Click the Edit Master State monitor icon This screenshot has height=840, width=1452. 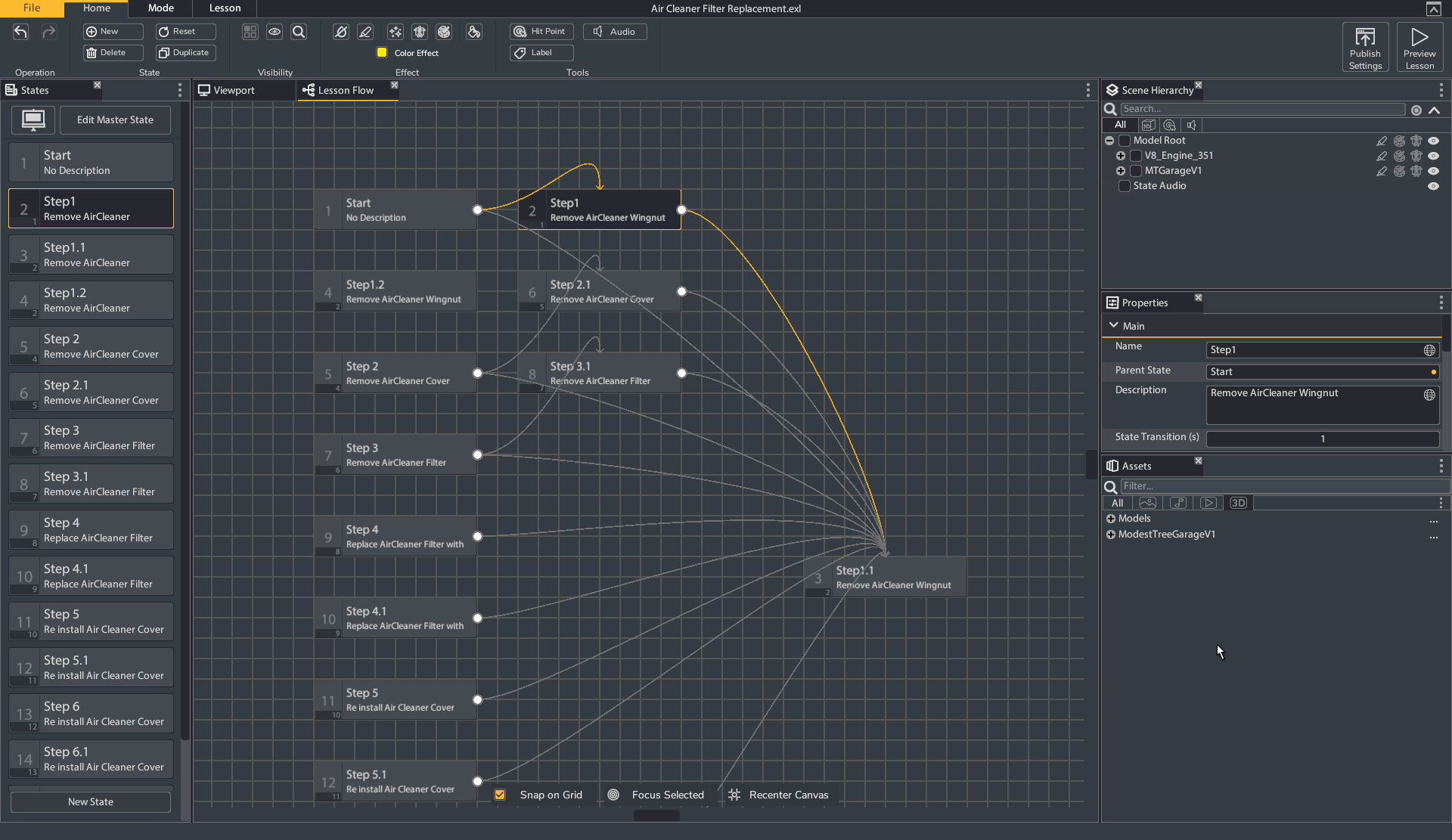point(33,119)
